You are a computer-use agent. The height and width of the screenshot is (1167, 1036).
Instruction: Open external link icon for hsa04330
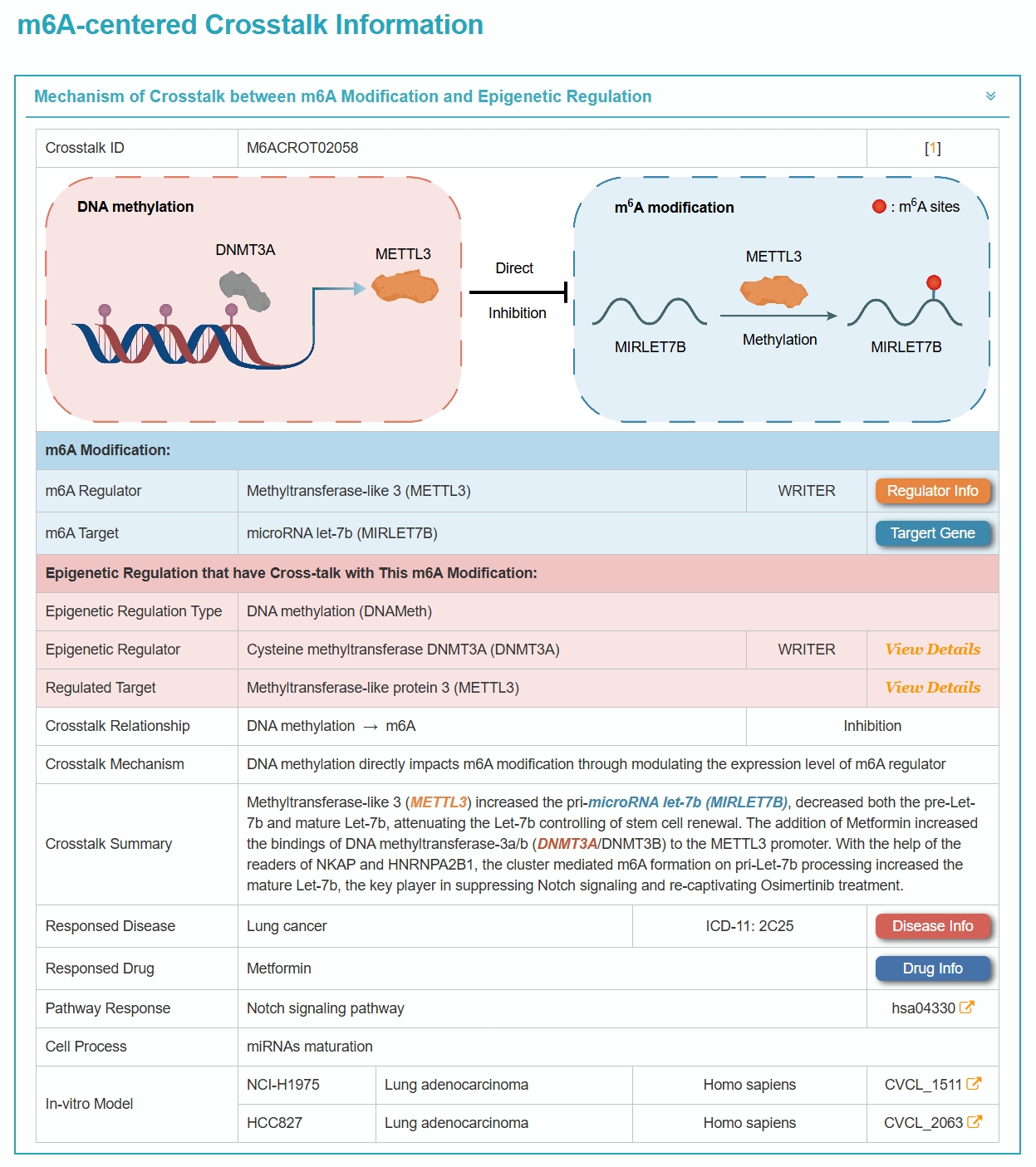(x=966, y=1008)
